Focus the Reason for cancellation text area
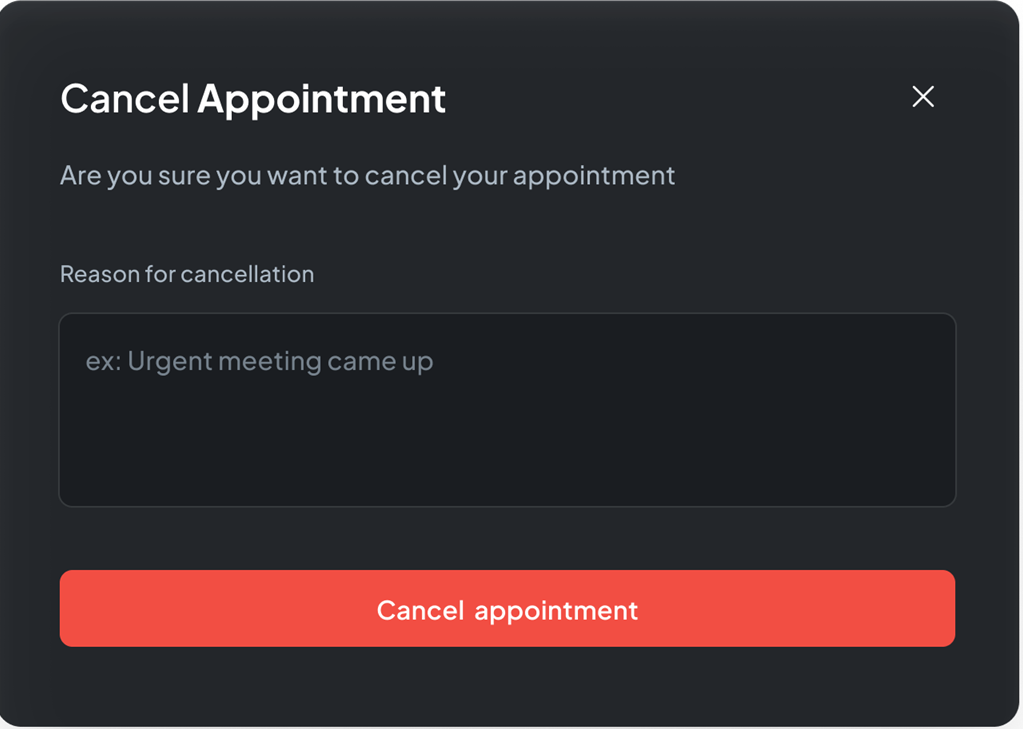The height and width of the screenshot is (729, 1023). 507,410
